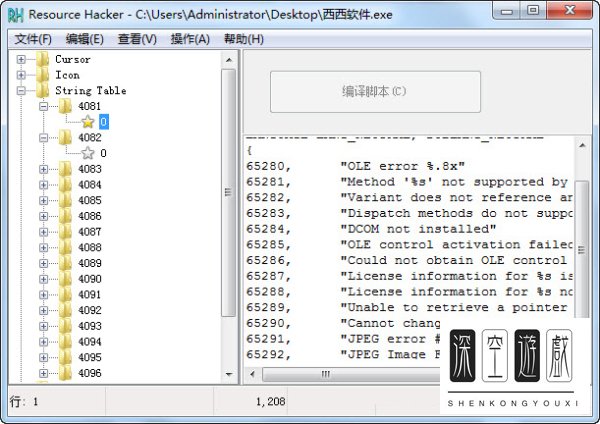Select highlighted resource 0 under 4081
The height and width of the screenshot is (424, 600).
pyautogui.click(x=104, y=122)
